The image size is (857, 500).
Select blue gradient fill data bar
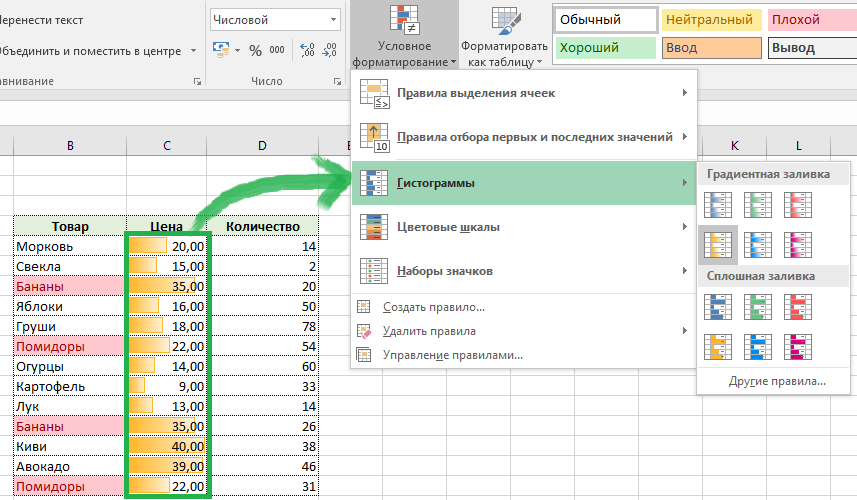coord(718,205)
